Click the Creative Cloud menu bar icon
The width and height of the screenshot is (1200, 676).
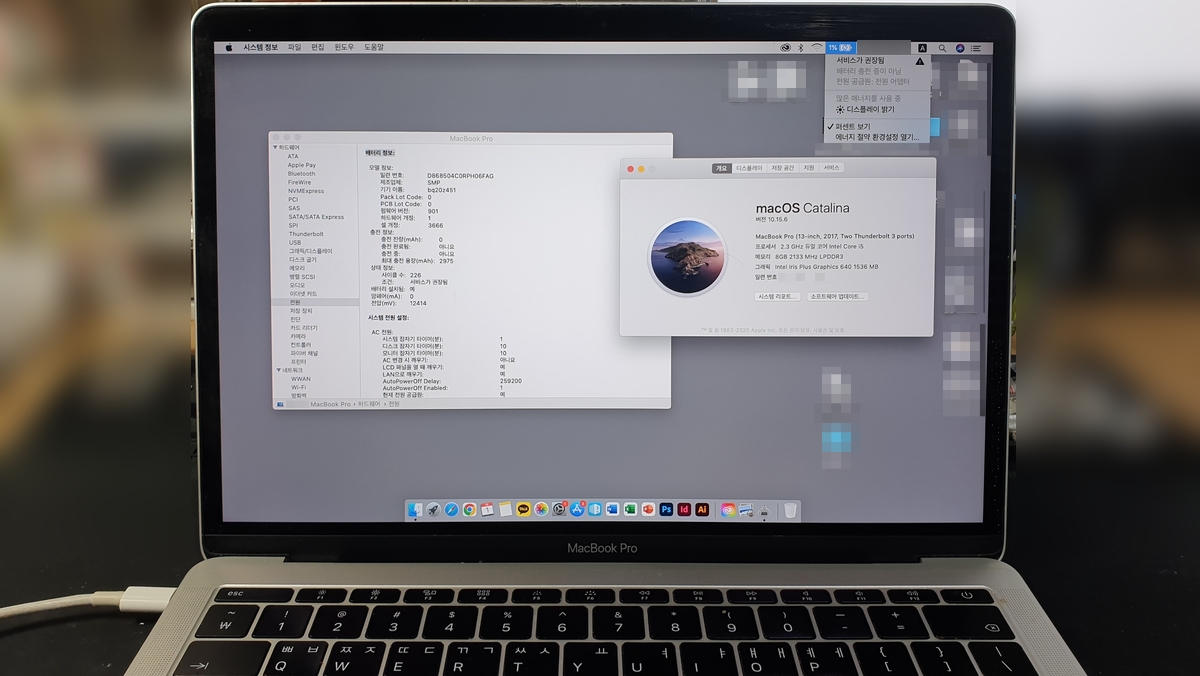pyautogui.click(x=786, y=48)
